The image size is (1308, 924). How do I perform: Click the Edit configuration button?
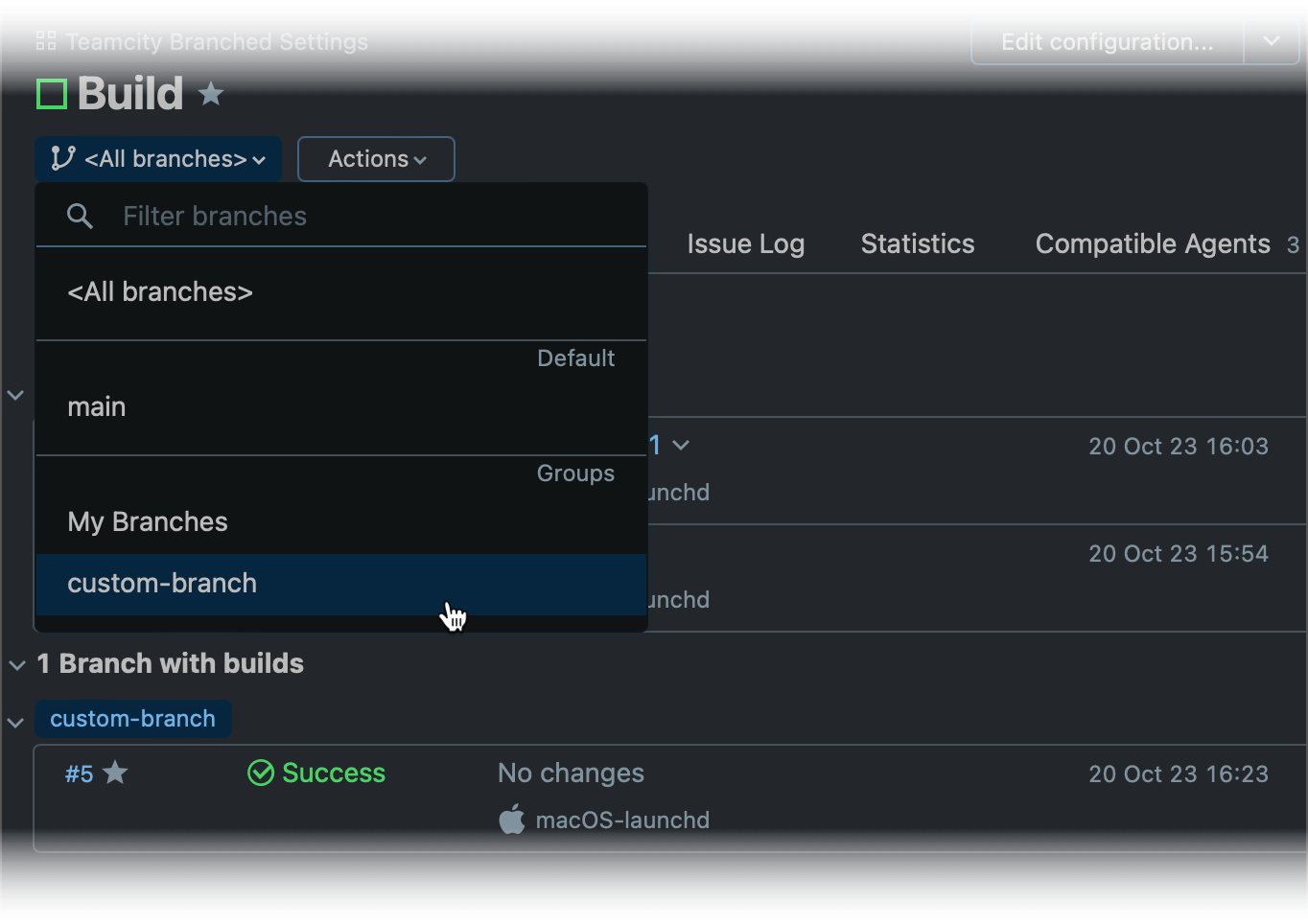(1105, 41)
